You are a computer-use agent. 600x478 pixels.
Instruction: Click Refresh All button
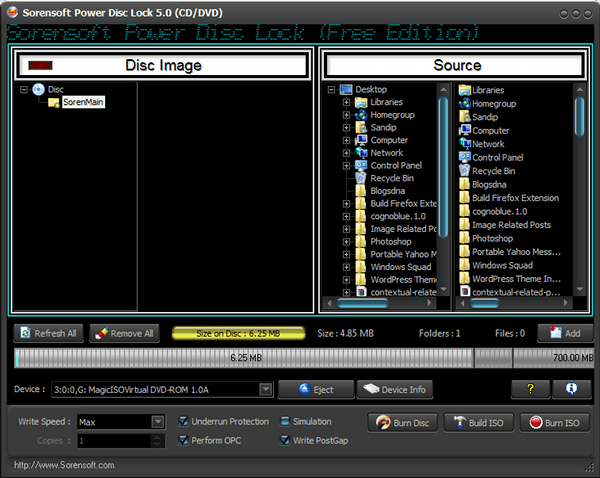pyautogui.click(x=49, y=333)
